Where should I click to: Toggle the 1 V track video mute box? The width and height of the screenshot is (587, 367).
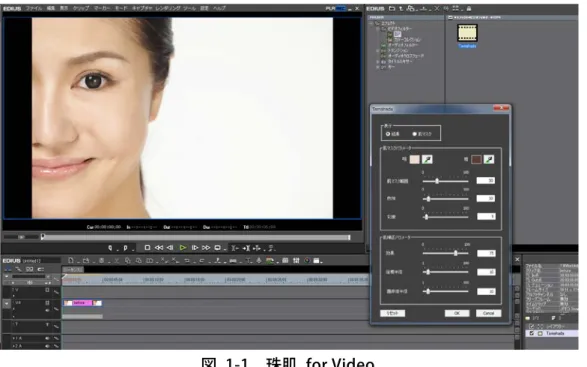[x=47, y=290]
